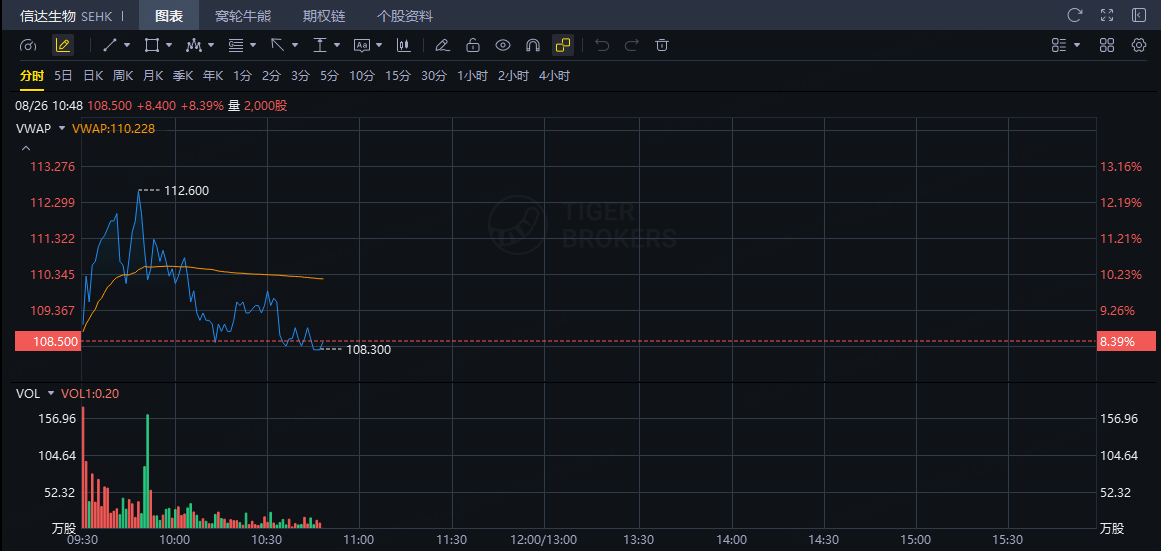Viewport: 1161px width, 551px height.
Task: Toggle drawings visibility eye icon
Action: pos(503,46)
